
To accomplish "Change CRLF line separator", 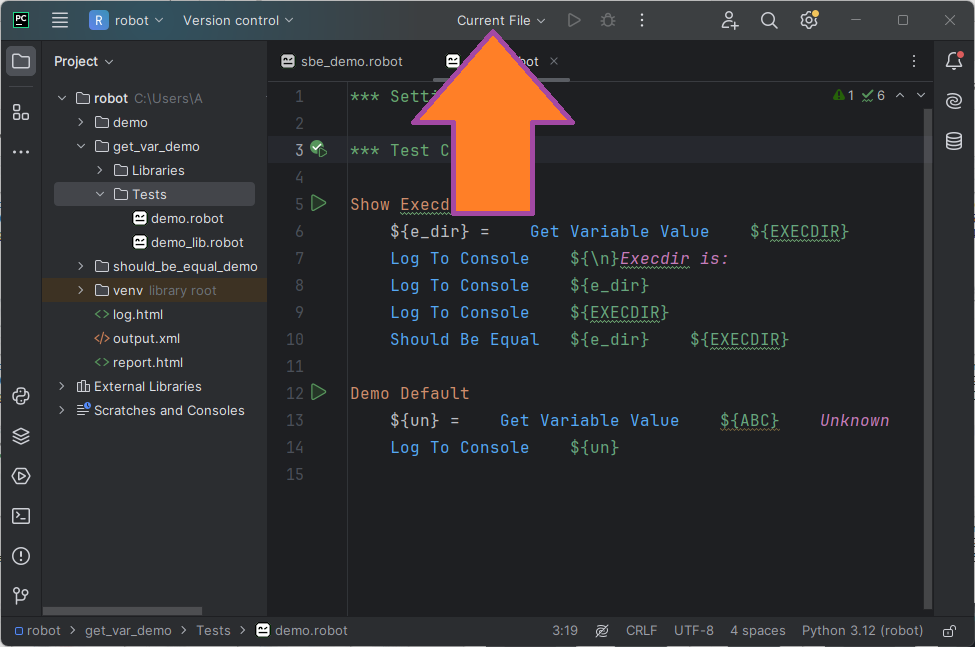I will [x=641, y=631].
